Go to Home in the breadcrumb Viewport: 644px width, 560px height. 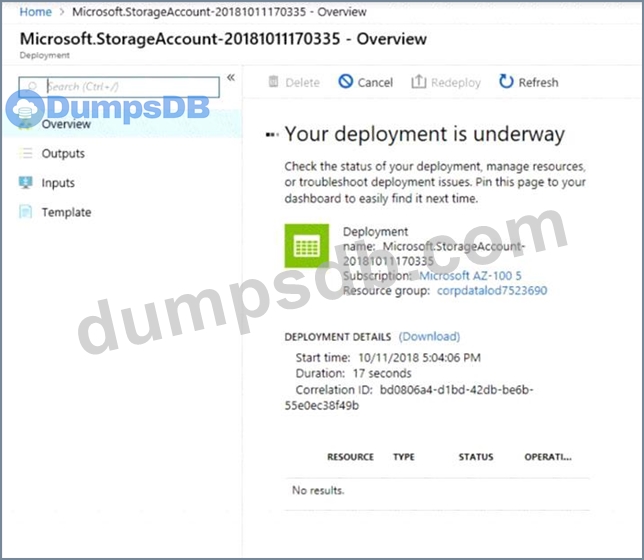tap(36, 12)
